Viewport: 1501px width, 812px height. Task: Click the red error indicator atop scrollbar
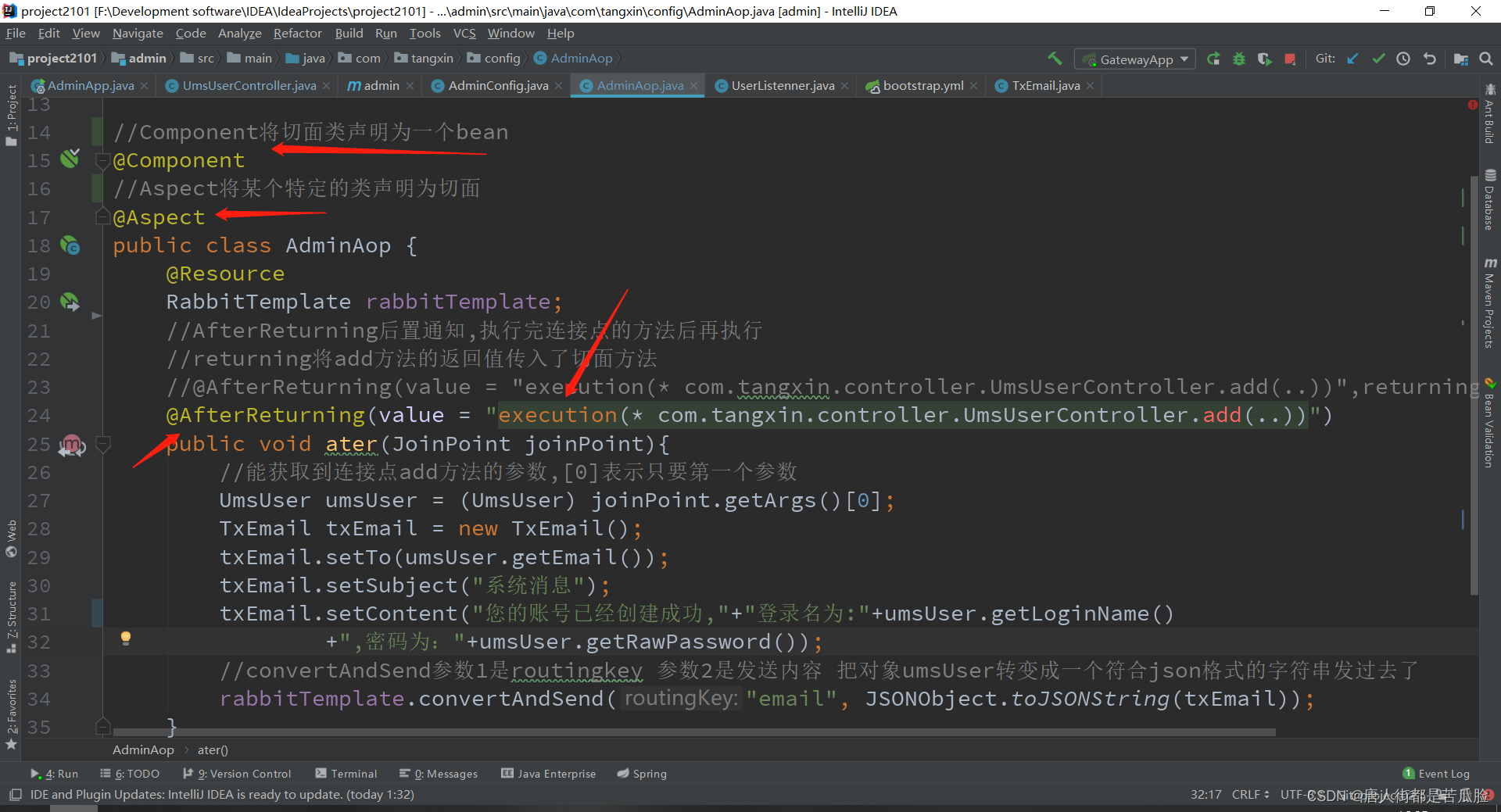coord(1473,104)
